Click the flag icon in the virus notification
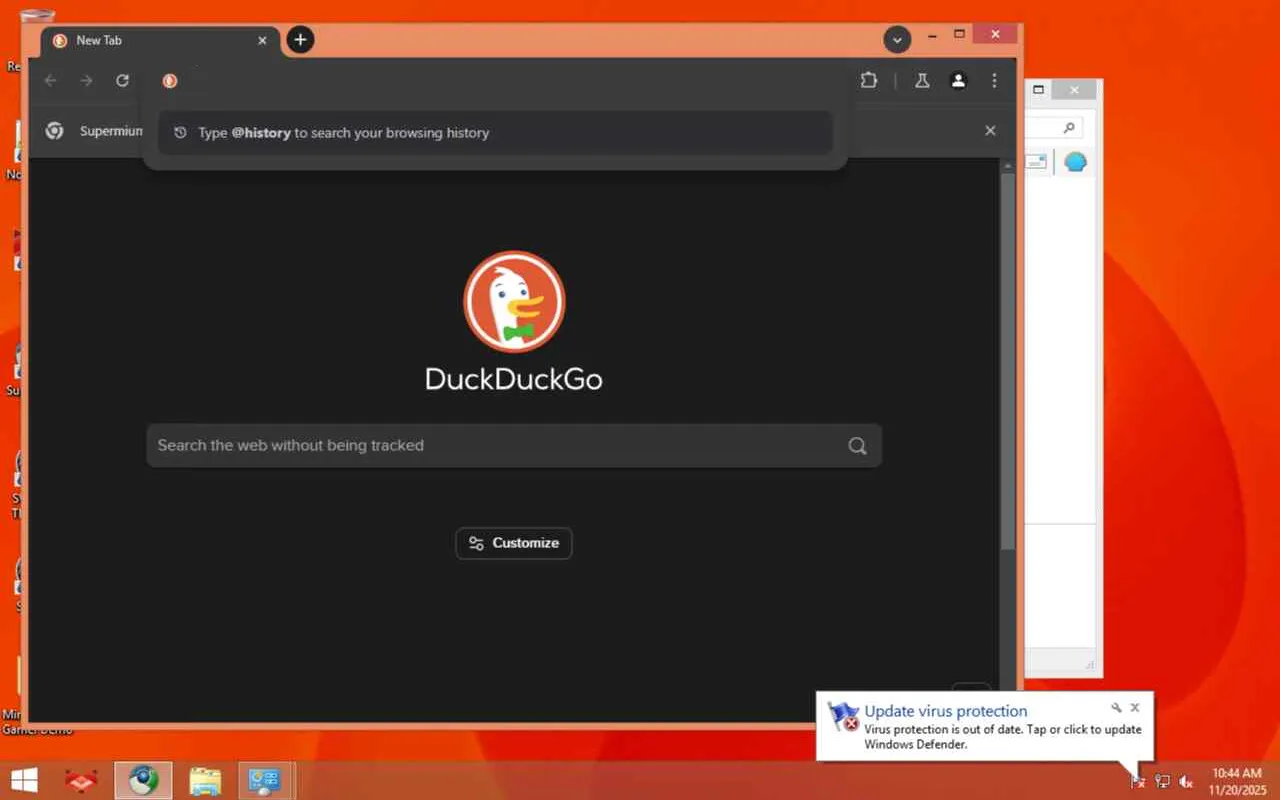 (x=843, y=717)
